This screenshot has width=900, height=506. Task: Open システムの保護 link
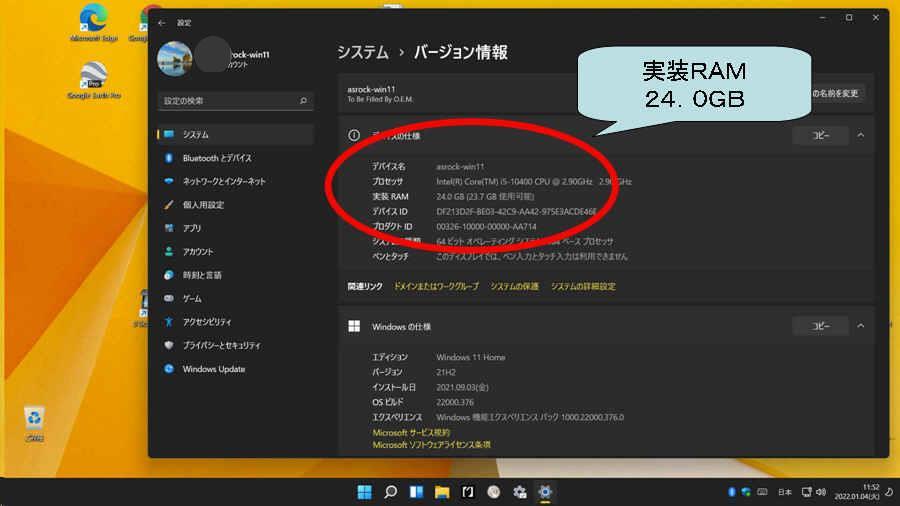[514, 286]
